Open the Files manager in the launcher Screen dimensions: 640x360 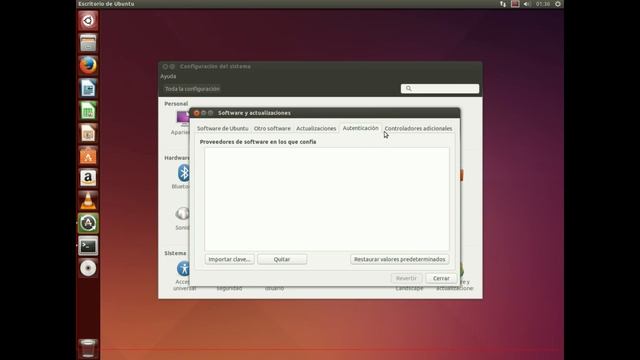[88, 43]
